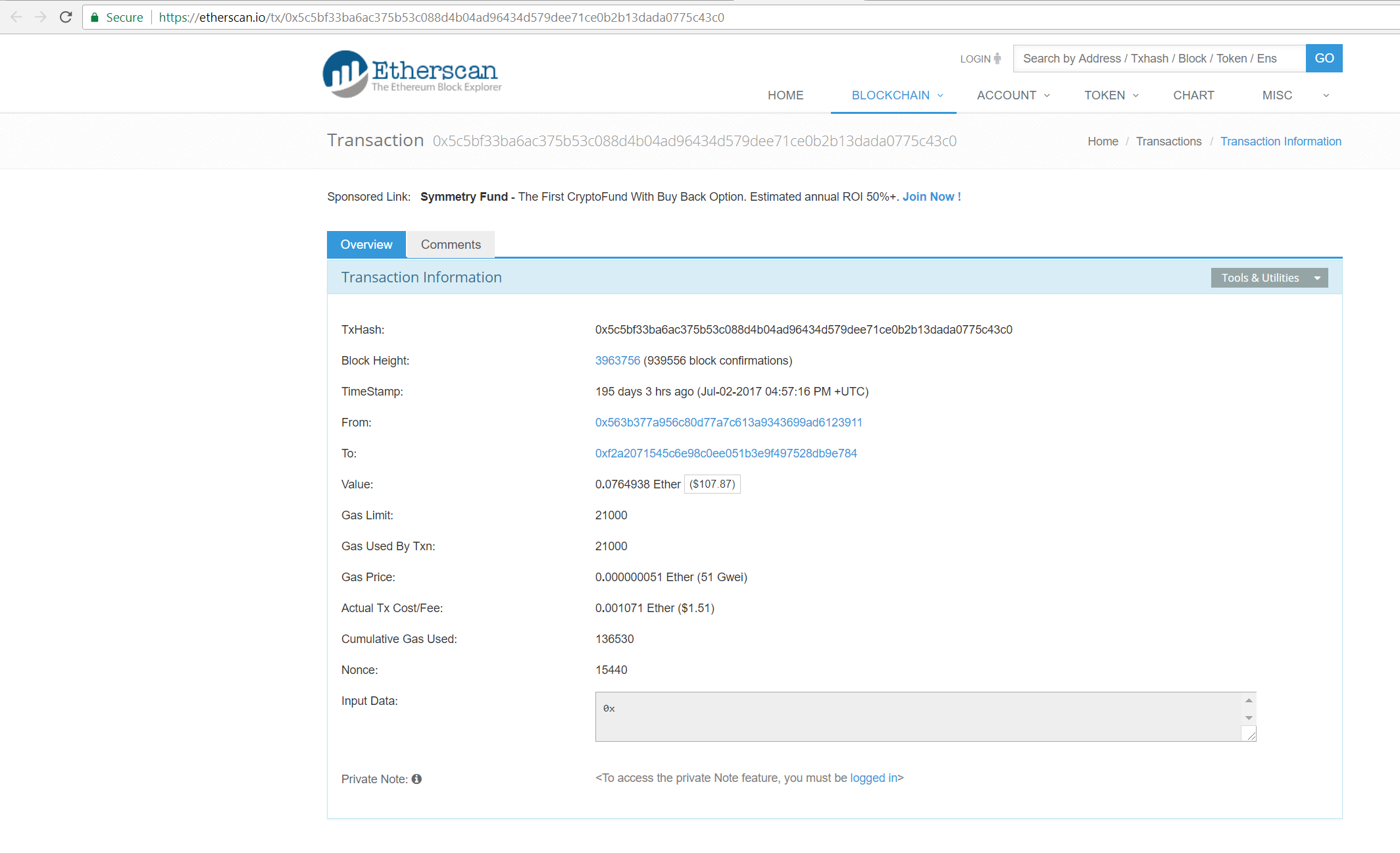Viewport: 1400px width, 853px height.
Task: Open the CHART menu item
Action: click(1193, 95)
